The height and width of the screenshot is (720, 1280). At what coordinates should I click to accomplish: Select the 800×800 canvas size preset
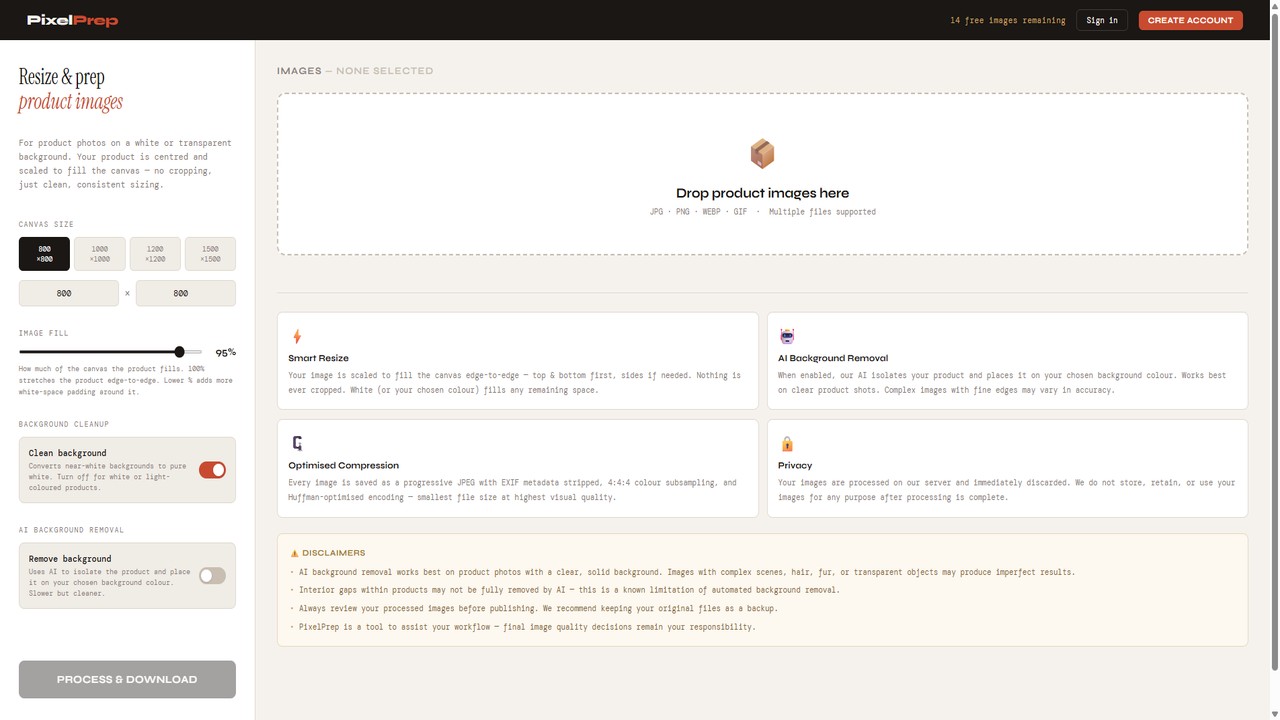click(x=44, y=254)
